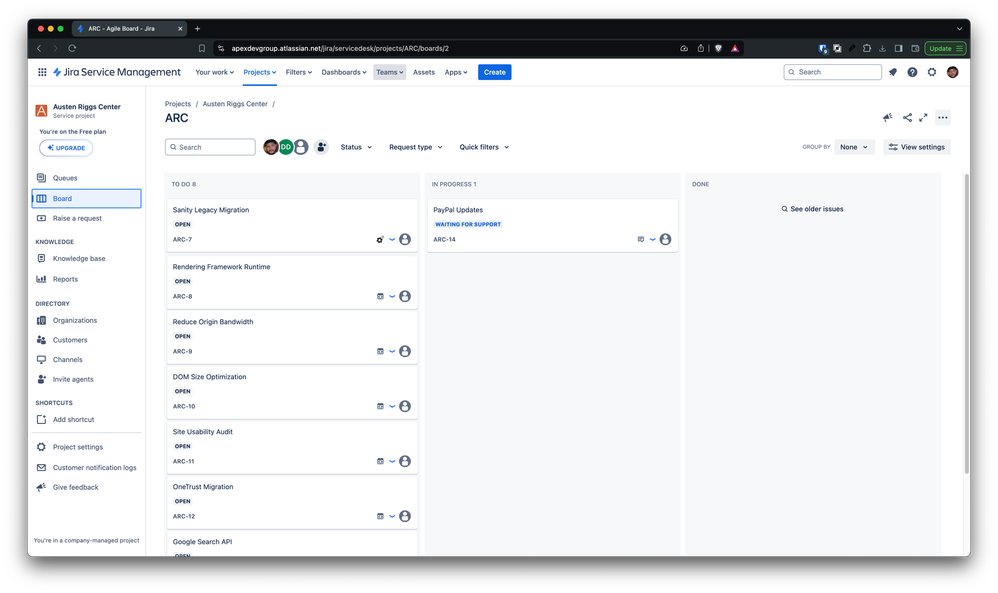This screenshot has height=593, width=998.
Task: Click the global Search field in top bar
Action: point(833,73)
